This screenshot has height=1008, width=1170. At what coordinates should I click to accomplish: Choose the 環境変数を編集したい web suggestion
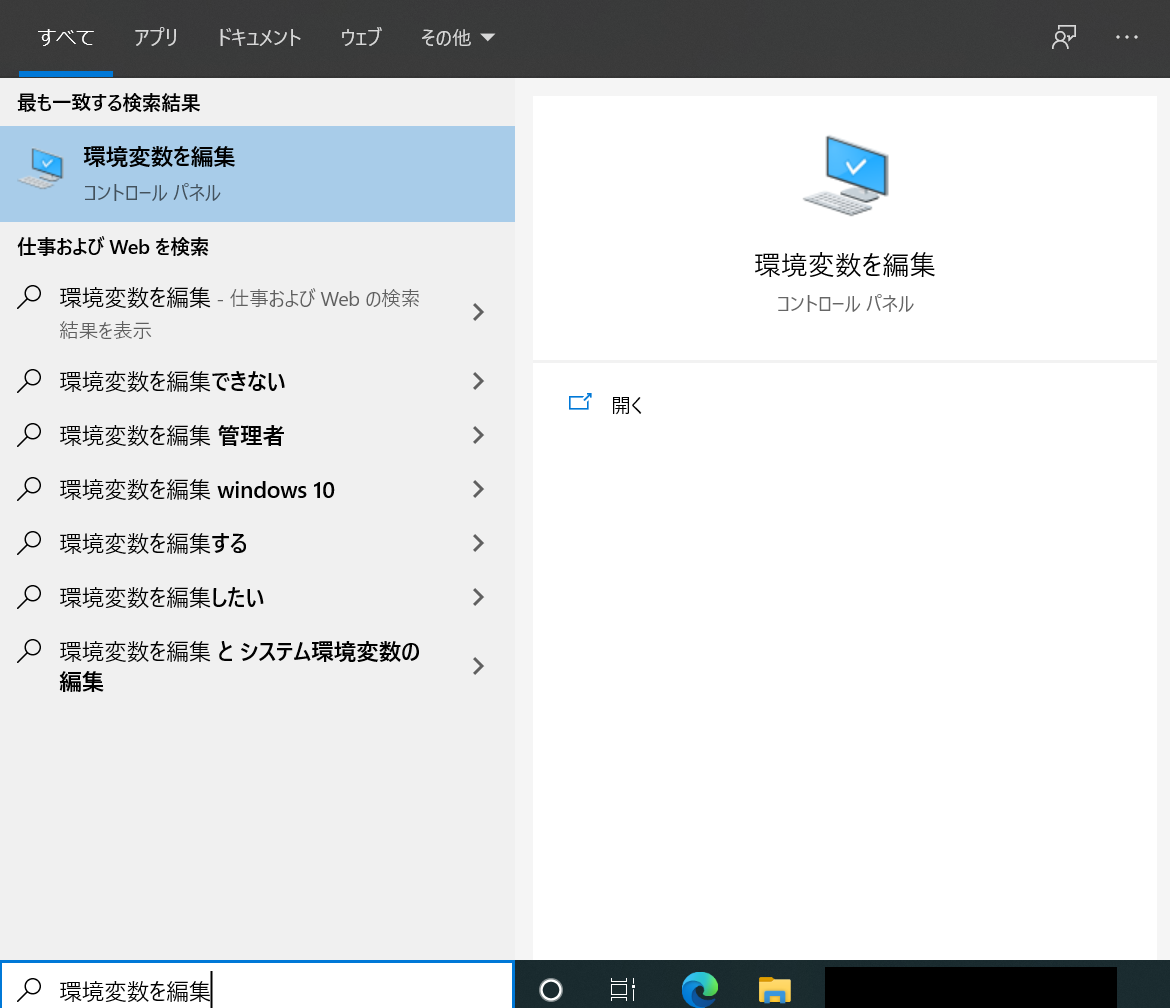click(x=162, y=597)
